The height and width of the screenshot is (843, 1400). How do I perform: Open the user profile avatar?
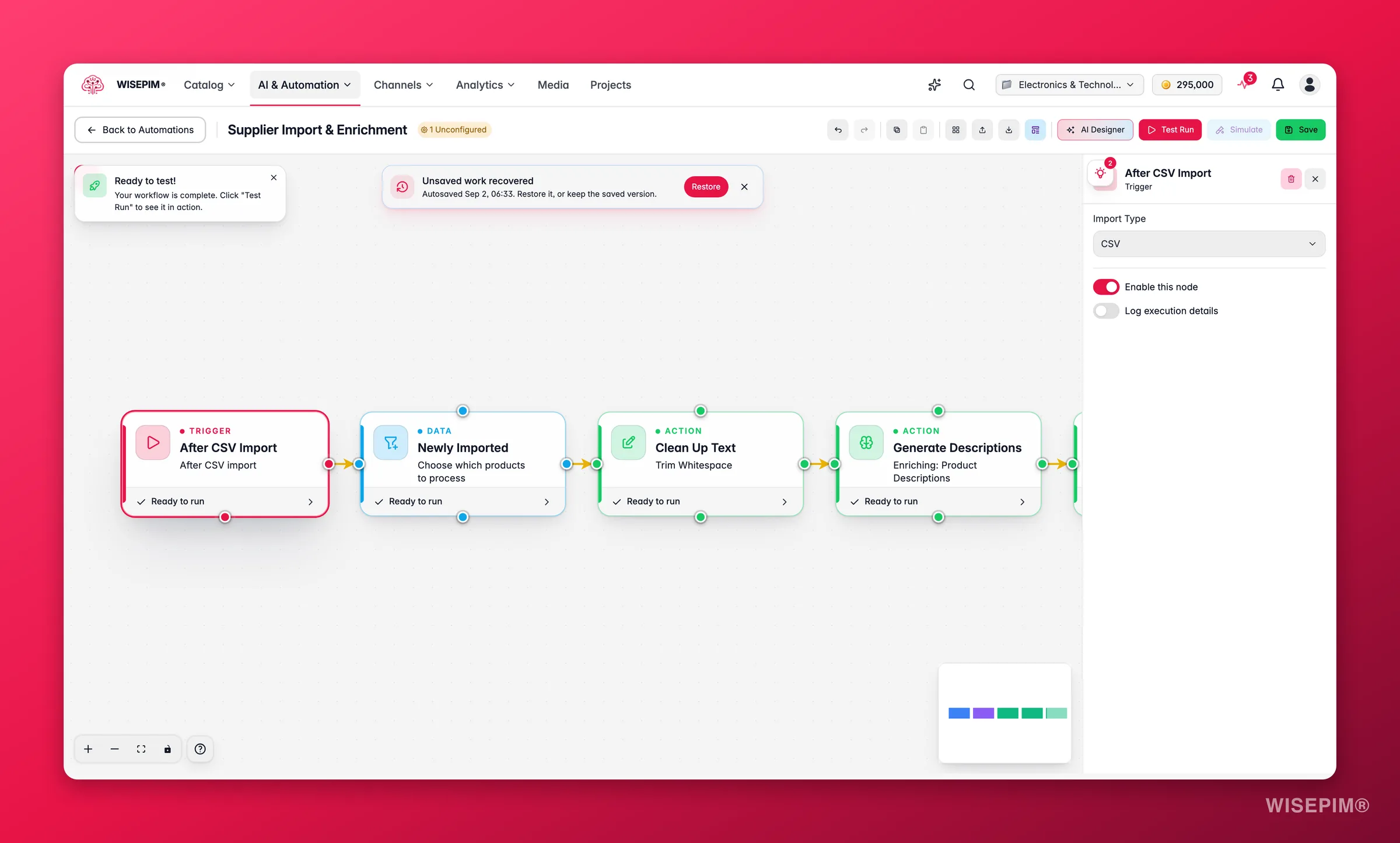tap(1310, 85)
